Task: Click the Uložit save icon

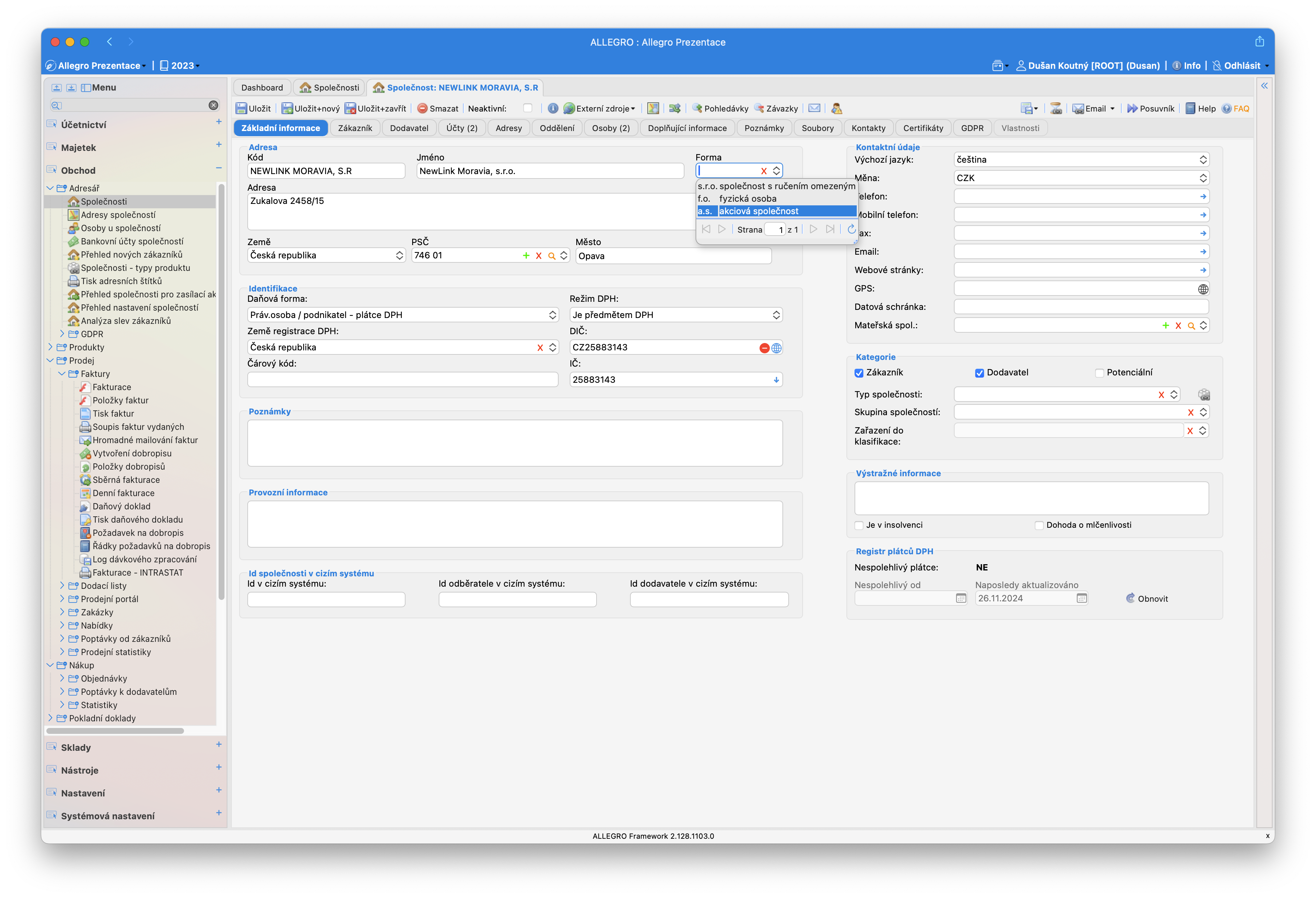Action: coord(242,108)
